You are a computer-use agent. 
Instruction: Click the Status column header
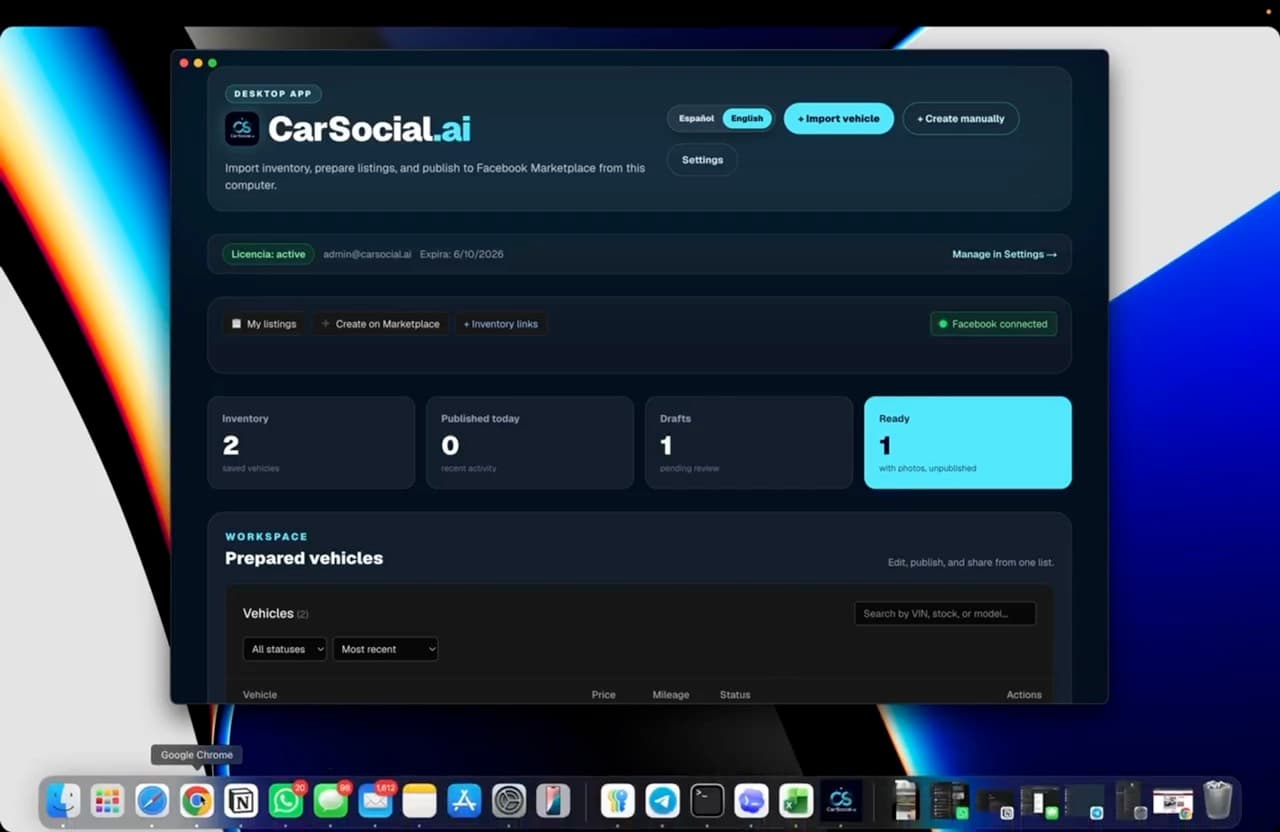pos(735,694)
